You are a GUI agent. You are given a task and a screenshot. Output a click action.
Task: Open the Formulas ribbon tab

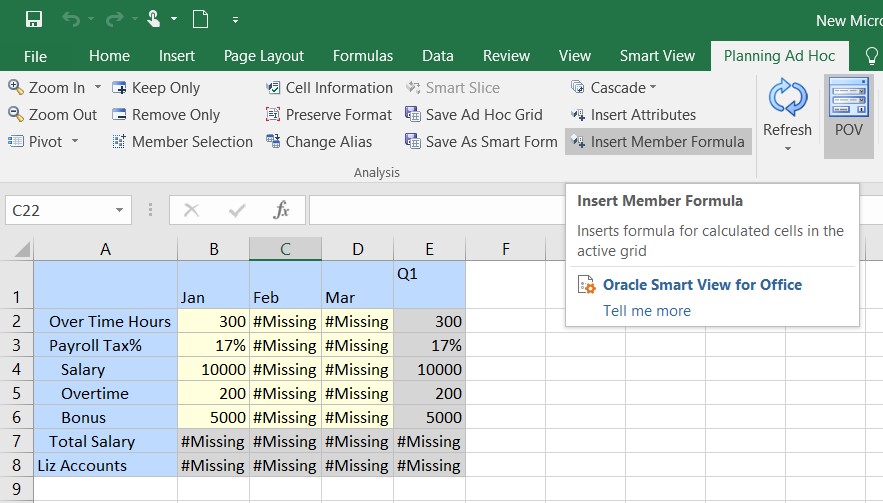click(363, 56)
